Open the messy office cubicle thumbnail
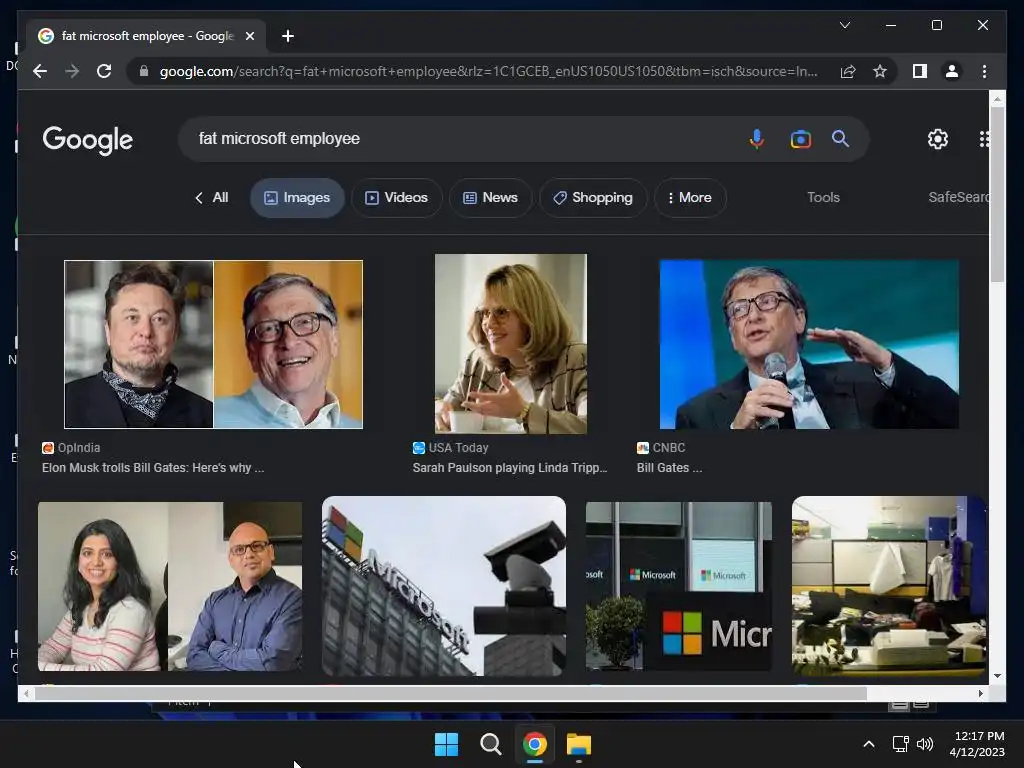This screenshot has height=768, width=1024. [x=889, y=586]
